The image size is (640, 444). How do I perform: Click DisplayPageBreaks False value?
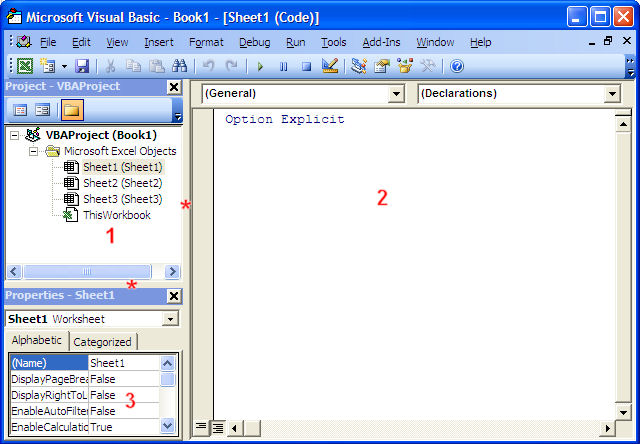[x=124, y=379]
